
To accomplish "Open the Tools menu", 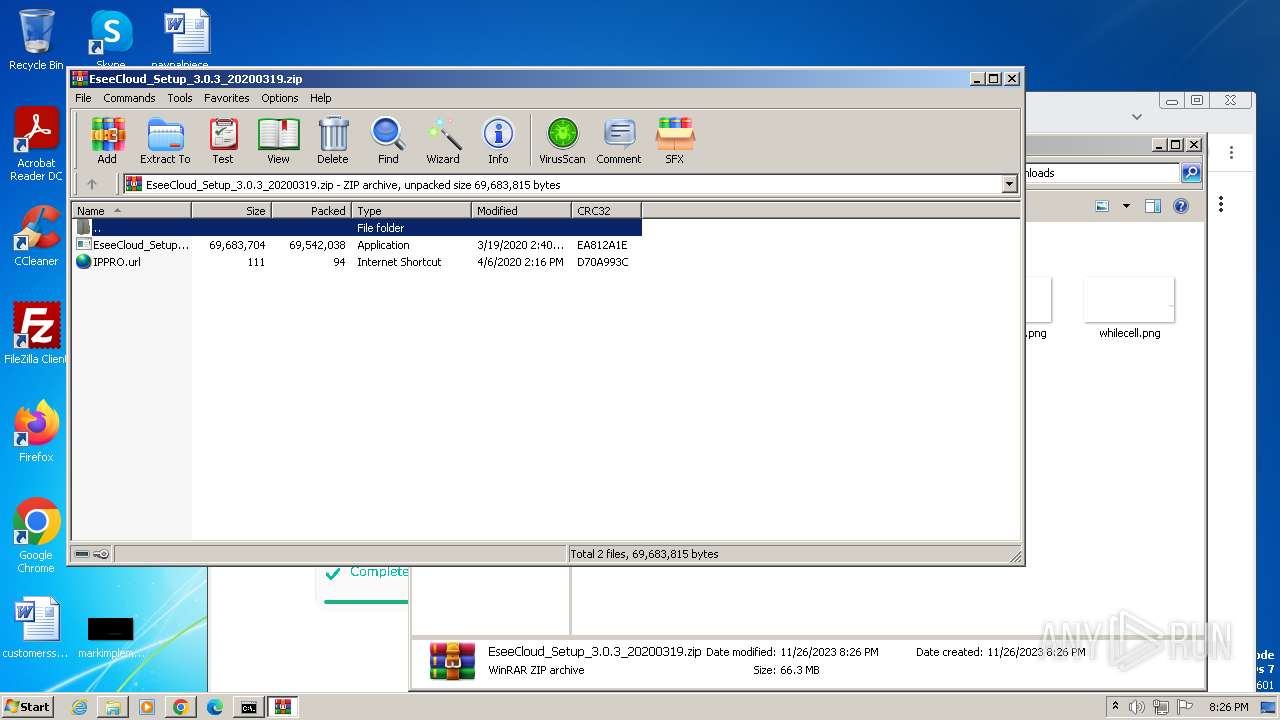I will tap(180, 98).
